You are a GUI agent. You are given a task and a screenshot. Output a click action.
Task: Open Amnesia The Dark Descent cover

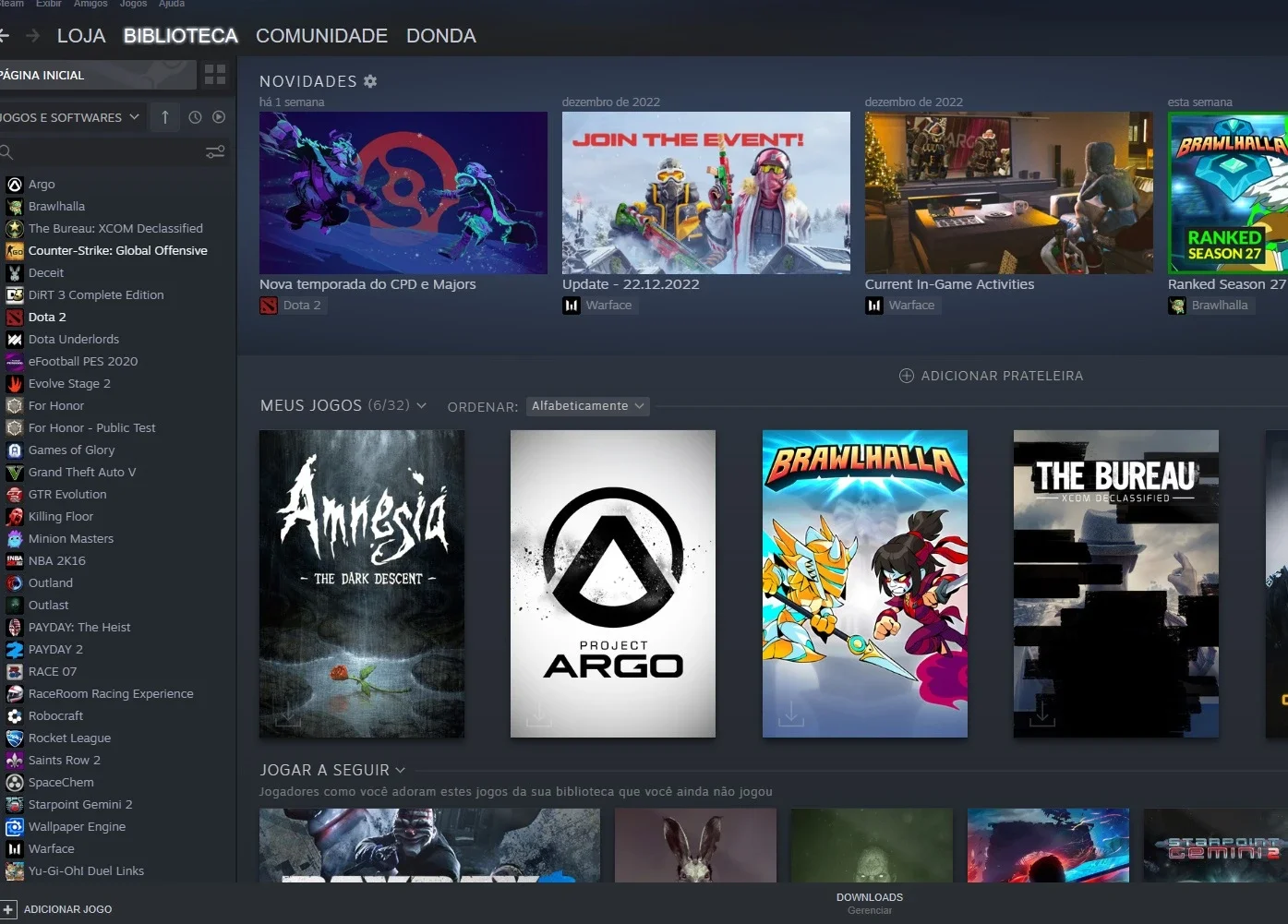pos(362,583)
